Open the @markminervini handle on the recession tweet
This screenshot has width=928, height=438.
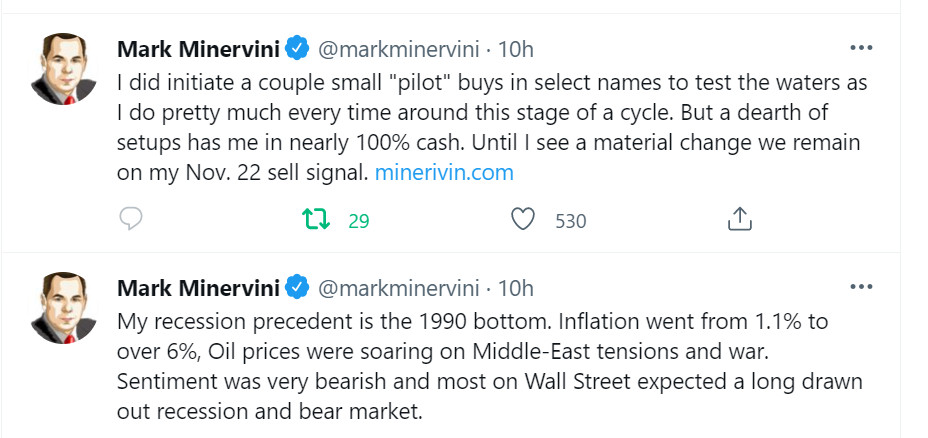[x=398, y=288]
